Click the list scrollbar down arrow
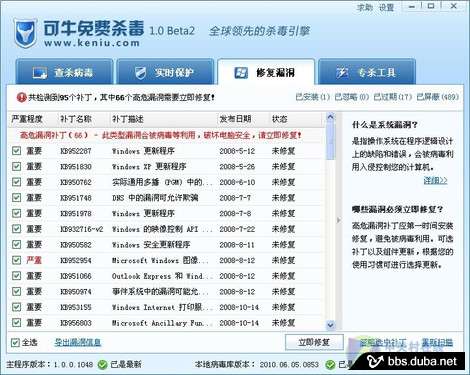 tap(330, 325)
